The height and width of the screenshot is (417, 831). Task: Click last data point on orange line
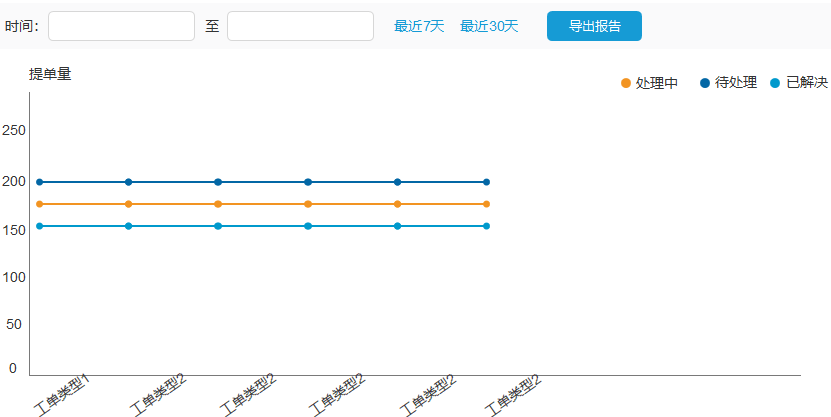pyautogui.click(x=487, y=204)
